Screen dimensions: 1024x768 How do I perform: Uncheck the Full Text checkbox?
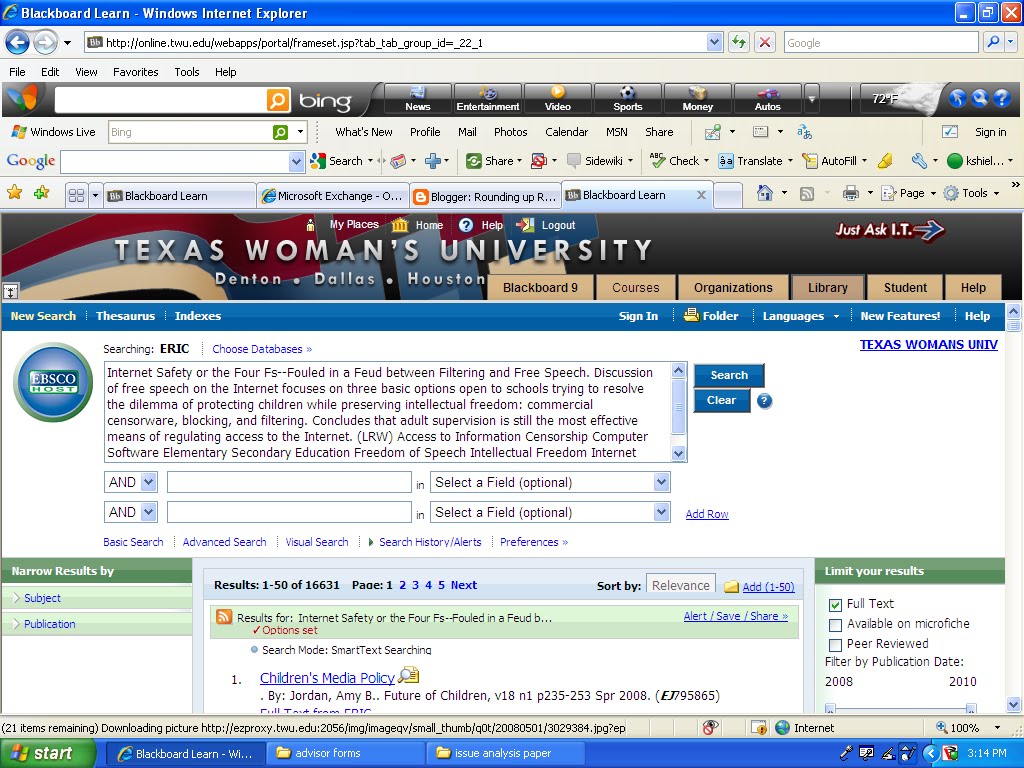point(835,605)
